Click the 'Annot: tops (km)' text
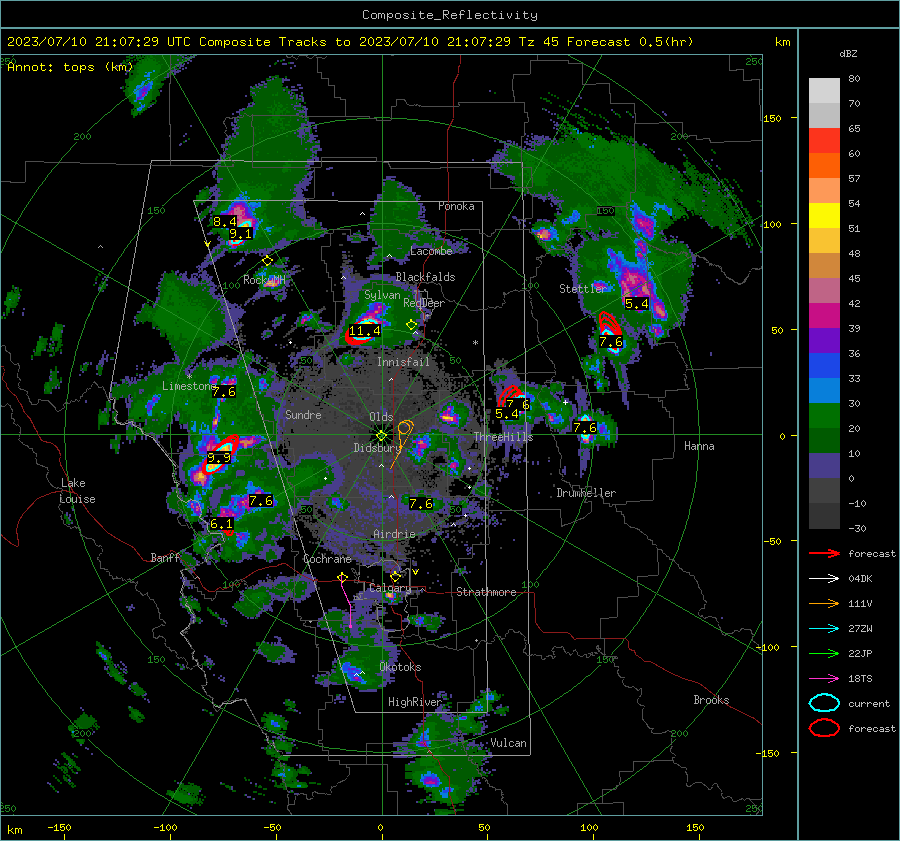This screenshot has width=900, height=841. tap(70, 67)
